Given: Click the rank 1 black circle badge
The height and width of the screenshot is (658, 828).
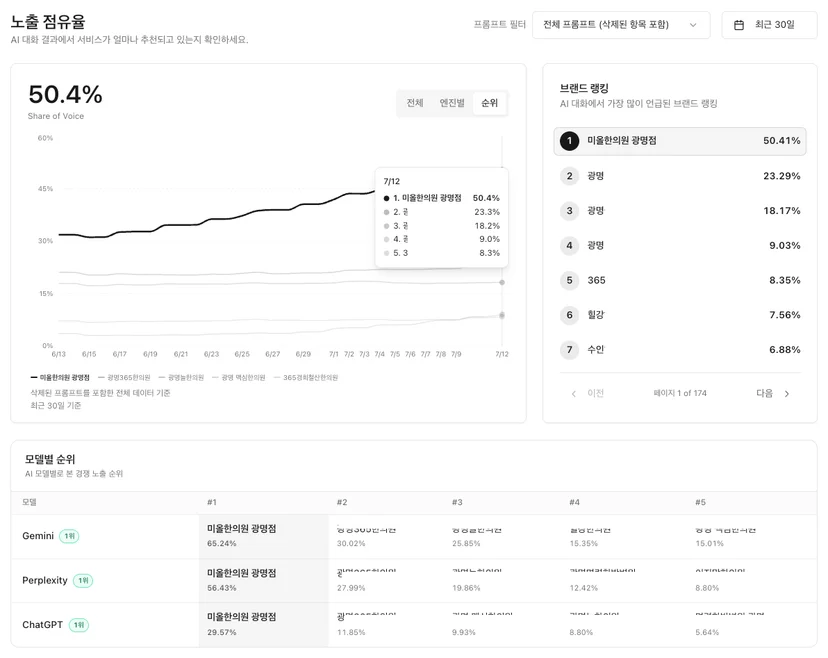Looking at the screenshot, I should click(x=569, y=141).
